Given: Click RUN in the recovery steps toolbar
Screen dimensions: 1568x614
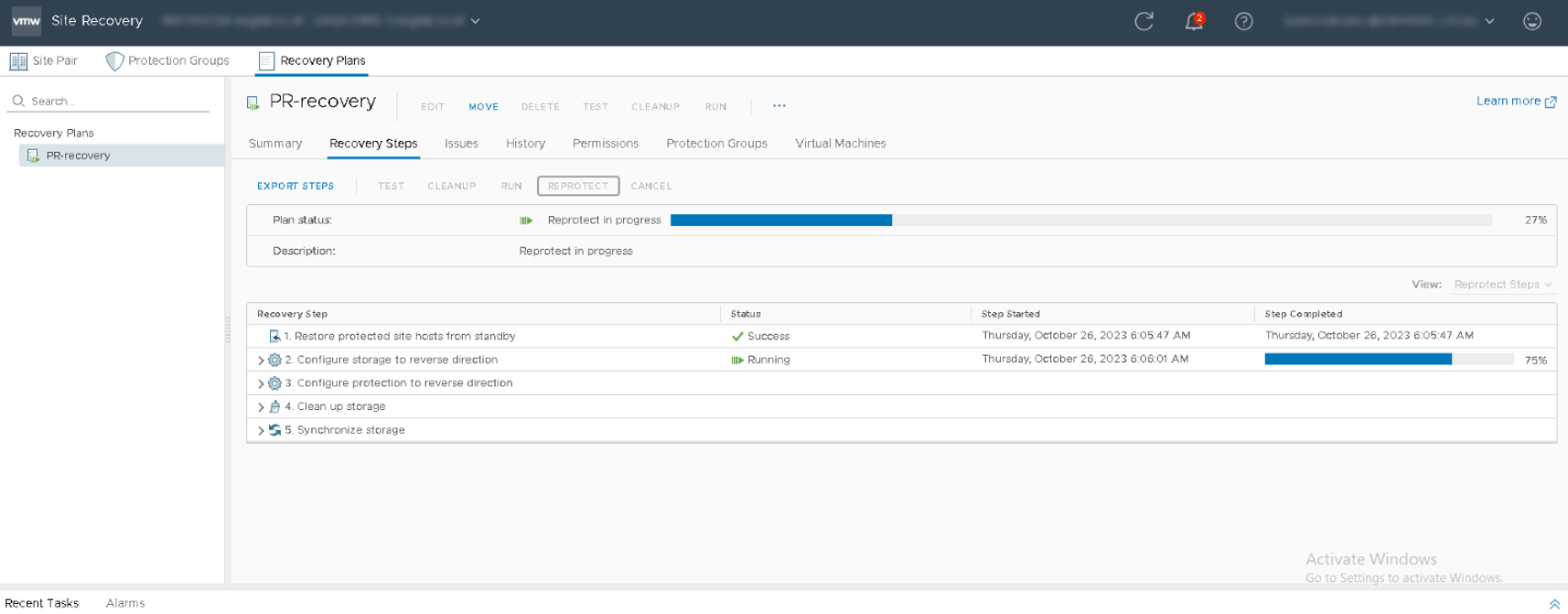Looking at the screenshot, I should [x=511, y=186].
